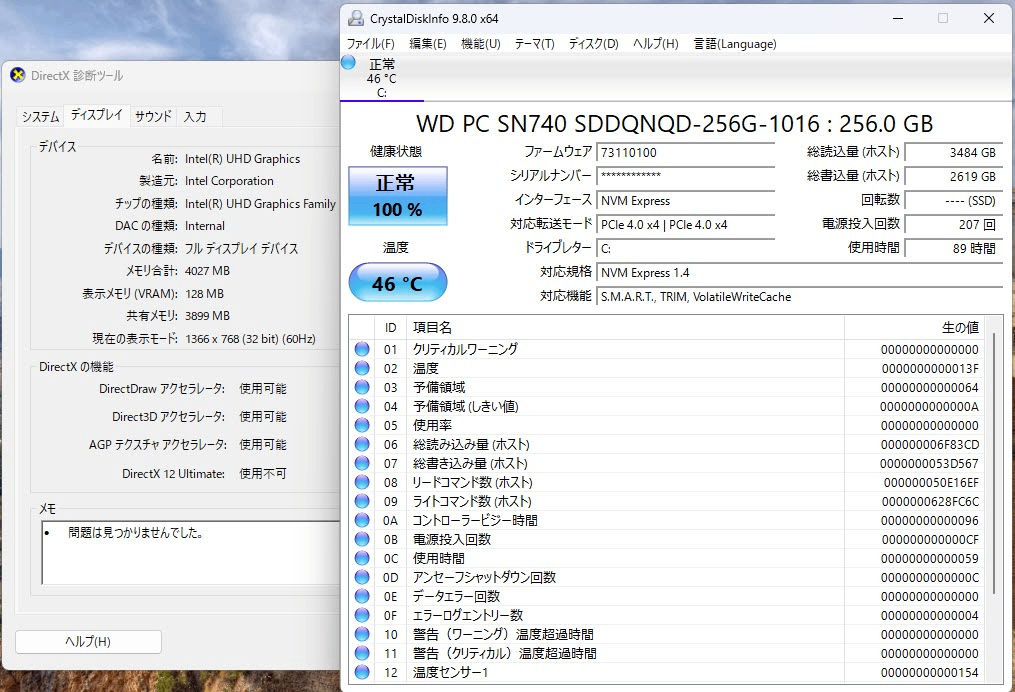1015x692 pixels.
Task: Open the ヘルプ(H) menu in CrystalDiskInfo
Action: pos(656,43)
